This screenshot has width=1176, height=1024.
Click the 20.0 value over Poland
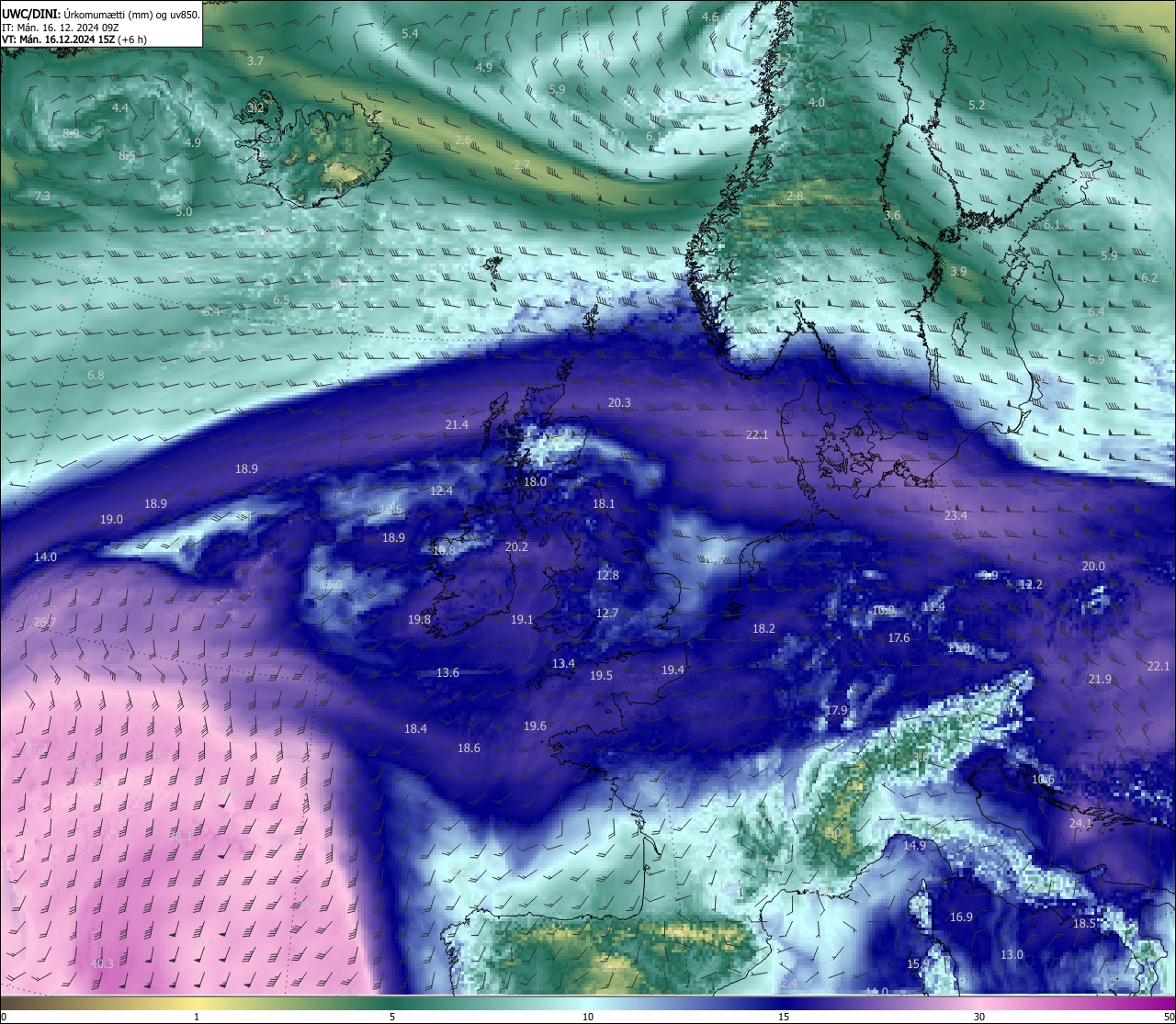pyautogui.click(x=1093, y=566)
